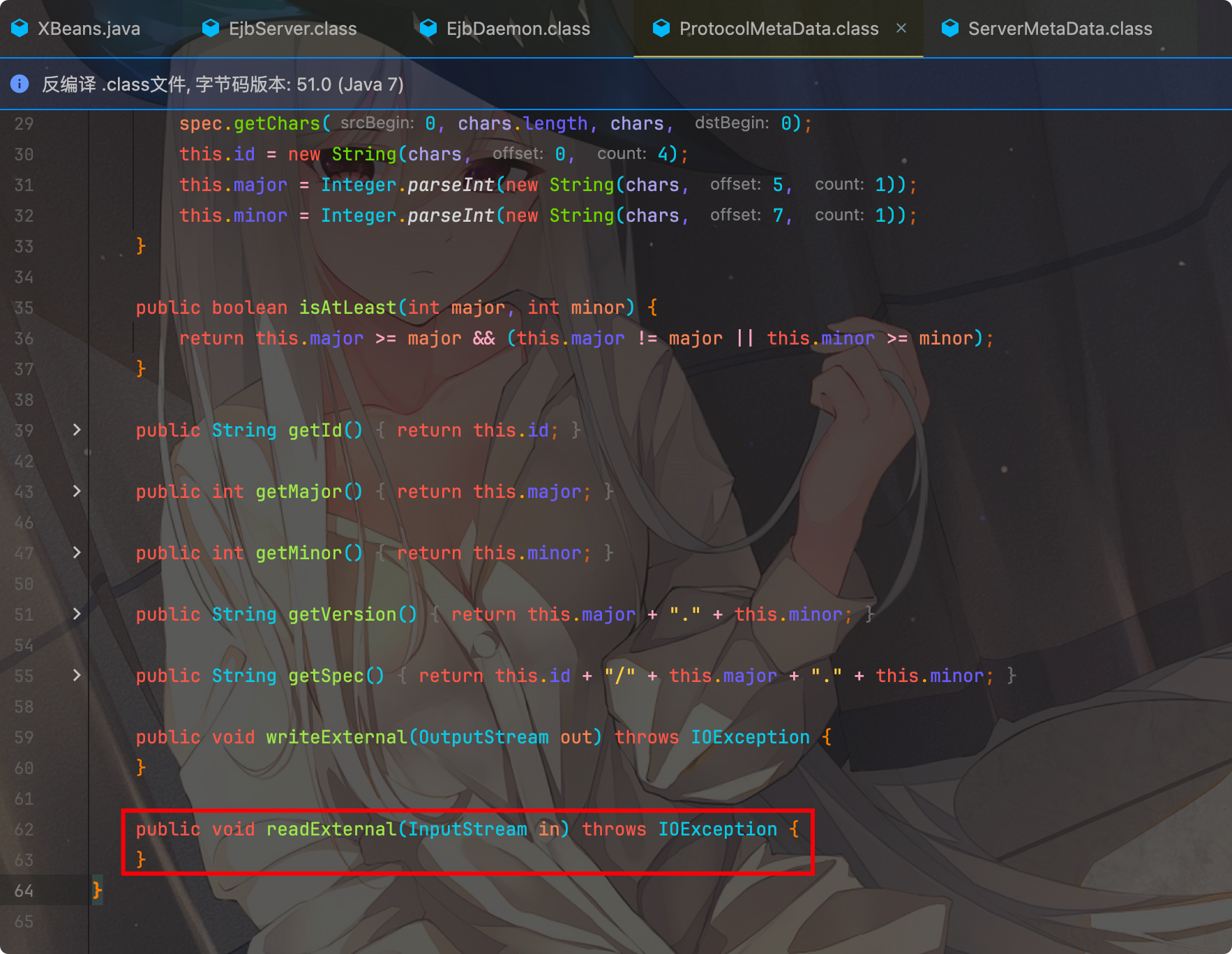Click IOException on the readExternal line
Image resolution: width=1232 pixels, height=954 pixels.
click(717, 829)
